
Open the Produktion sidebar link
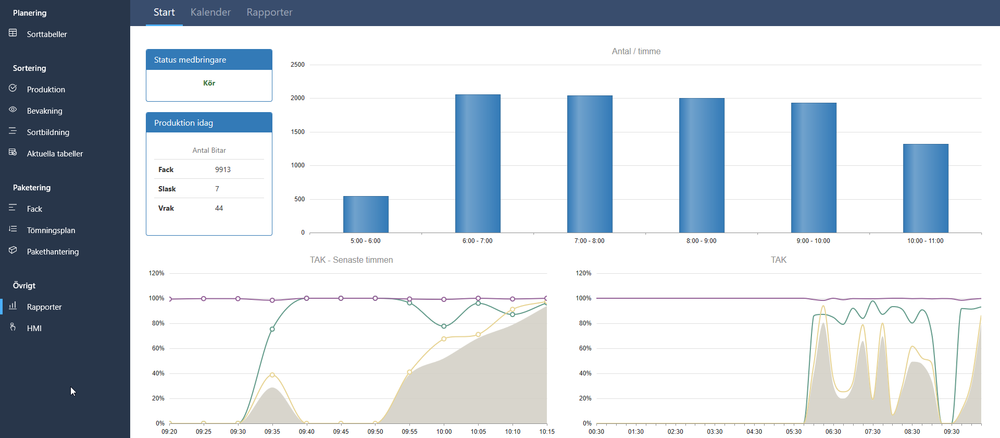pyautogui.click(x=46, y=89)
